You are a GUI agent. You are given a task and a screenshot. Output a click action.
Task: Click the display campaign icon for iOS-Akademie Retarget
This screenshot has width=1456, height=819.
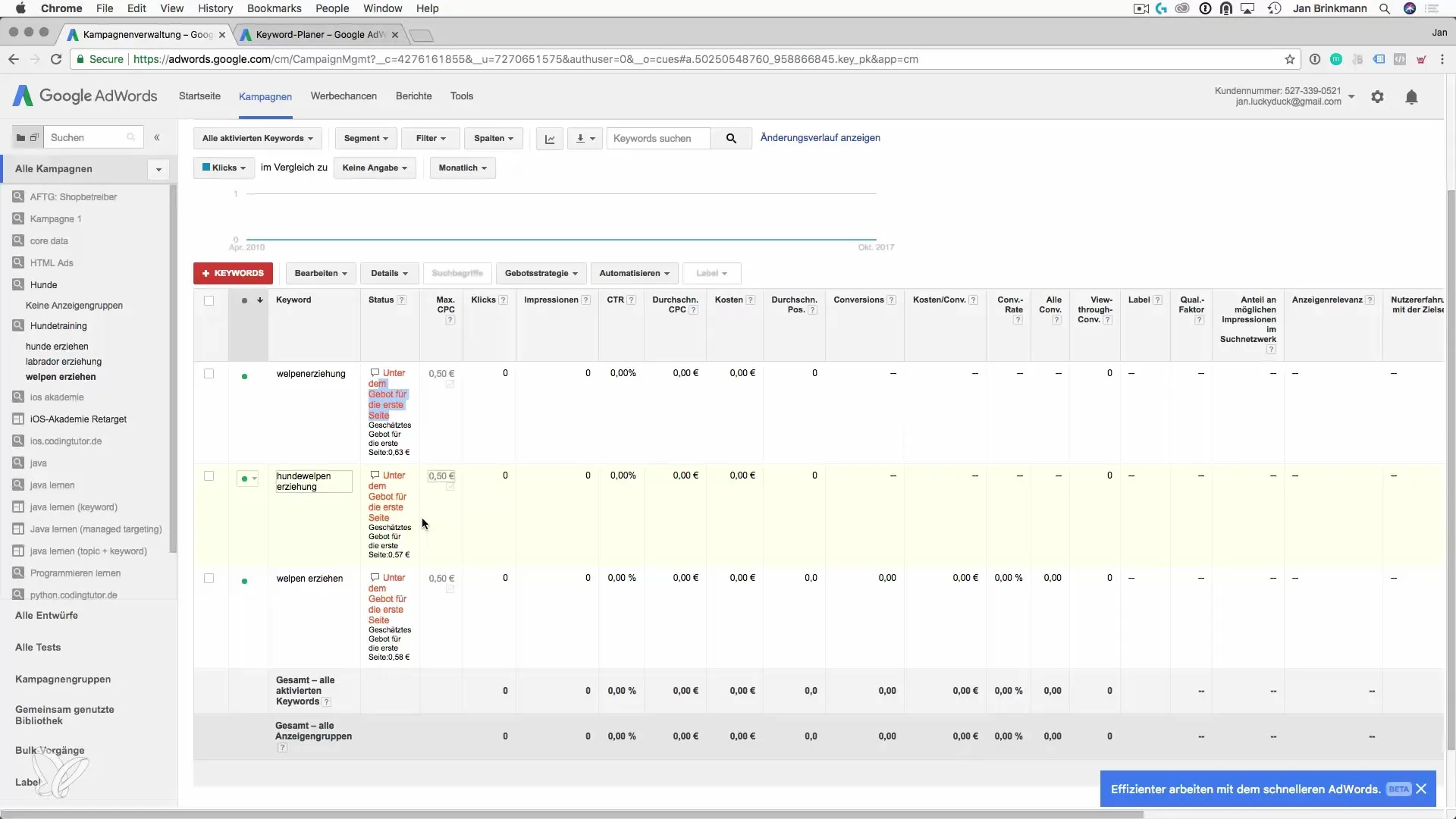[x=18, y=419]
